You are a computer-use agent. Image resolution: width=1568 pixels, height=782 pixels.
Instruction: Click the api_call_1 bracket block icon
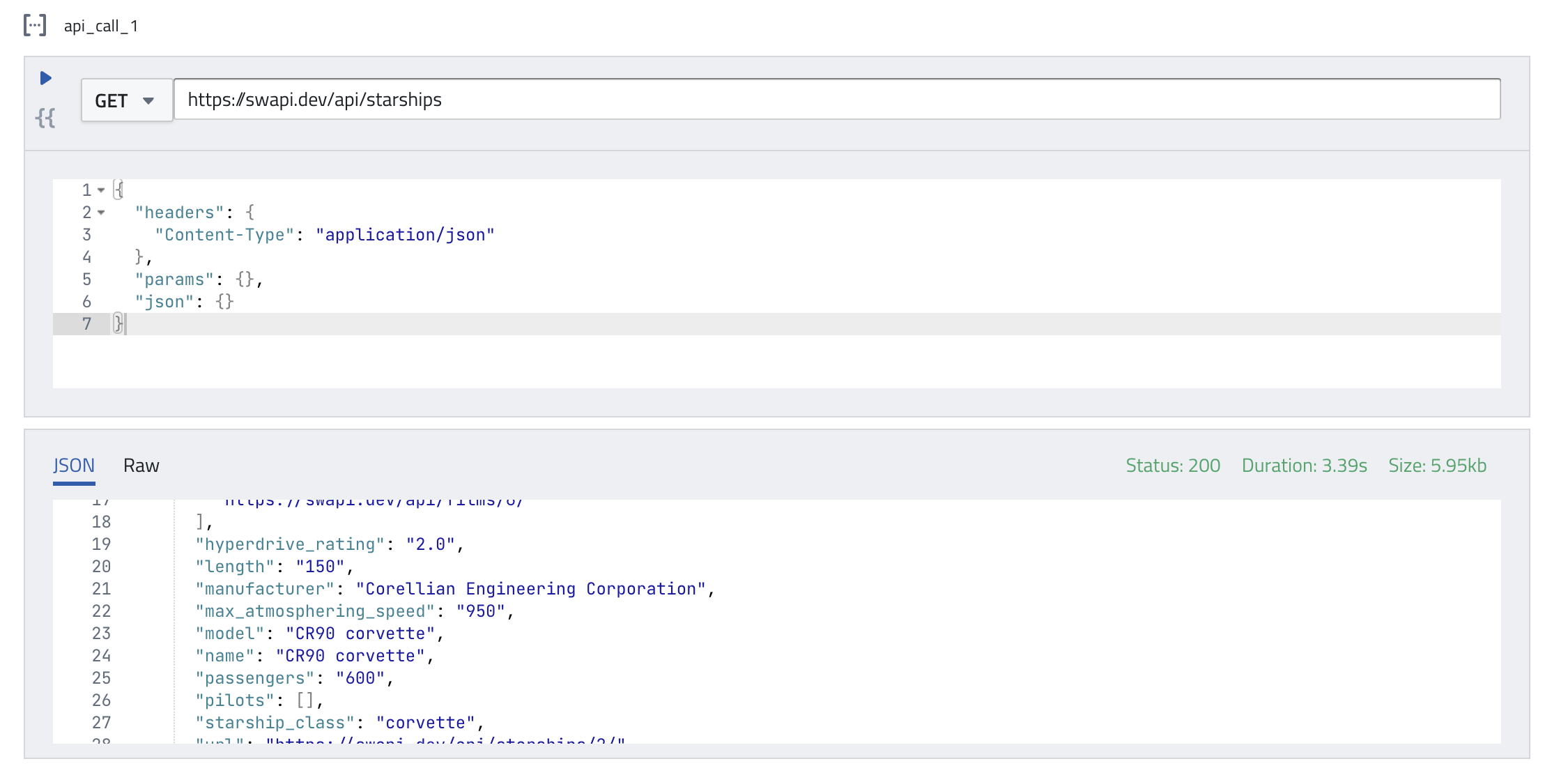[35, 25]
